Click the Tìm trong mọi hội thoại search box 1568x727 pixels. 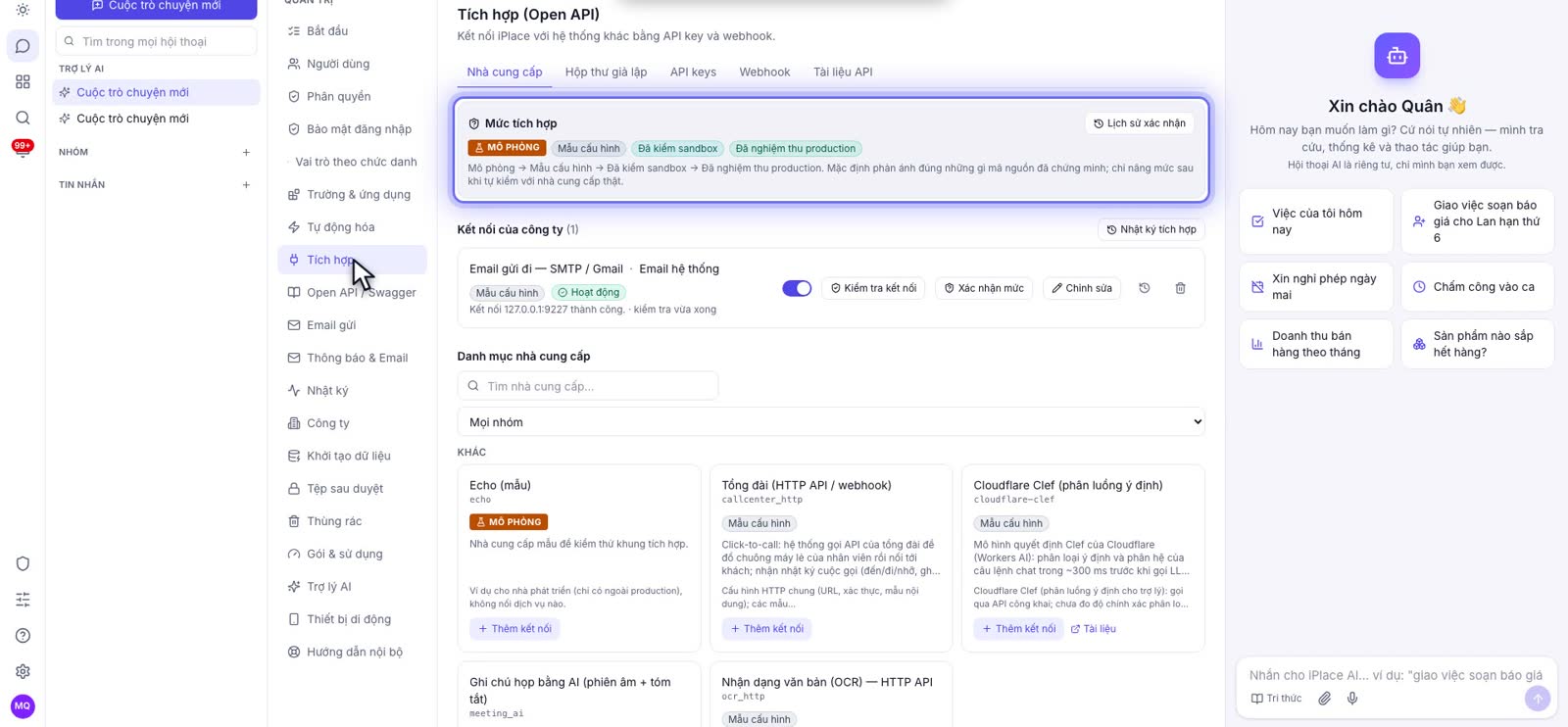(x=157, y=41)
